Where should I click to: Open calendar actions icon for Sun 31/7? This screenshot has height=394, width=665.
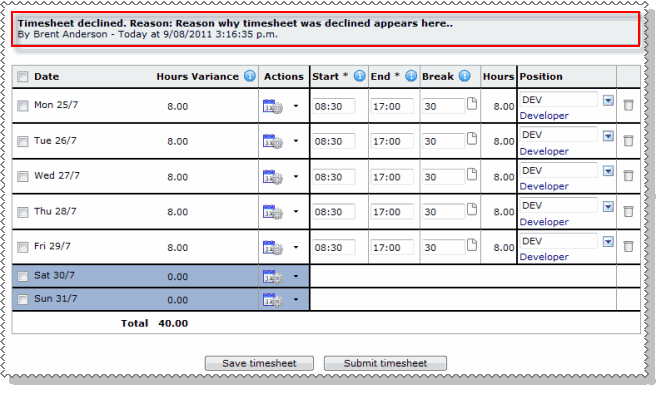[x=273, y=300]
